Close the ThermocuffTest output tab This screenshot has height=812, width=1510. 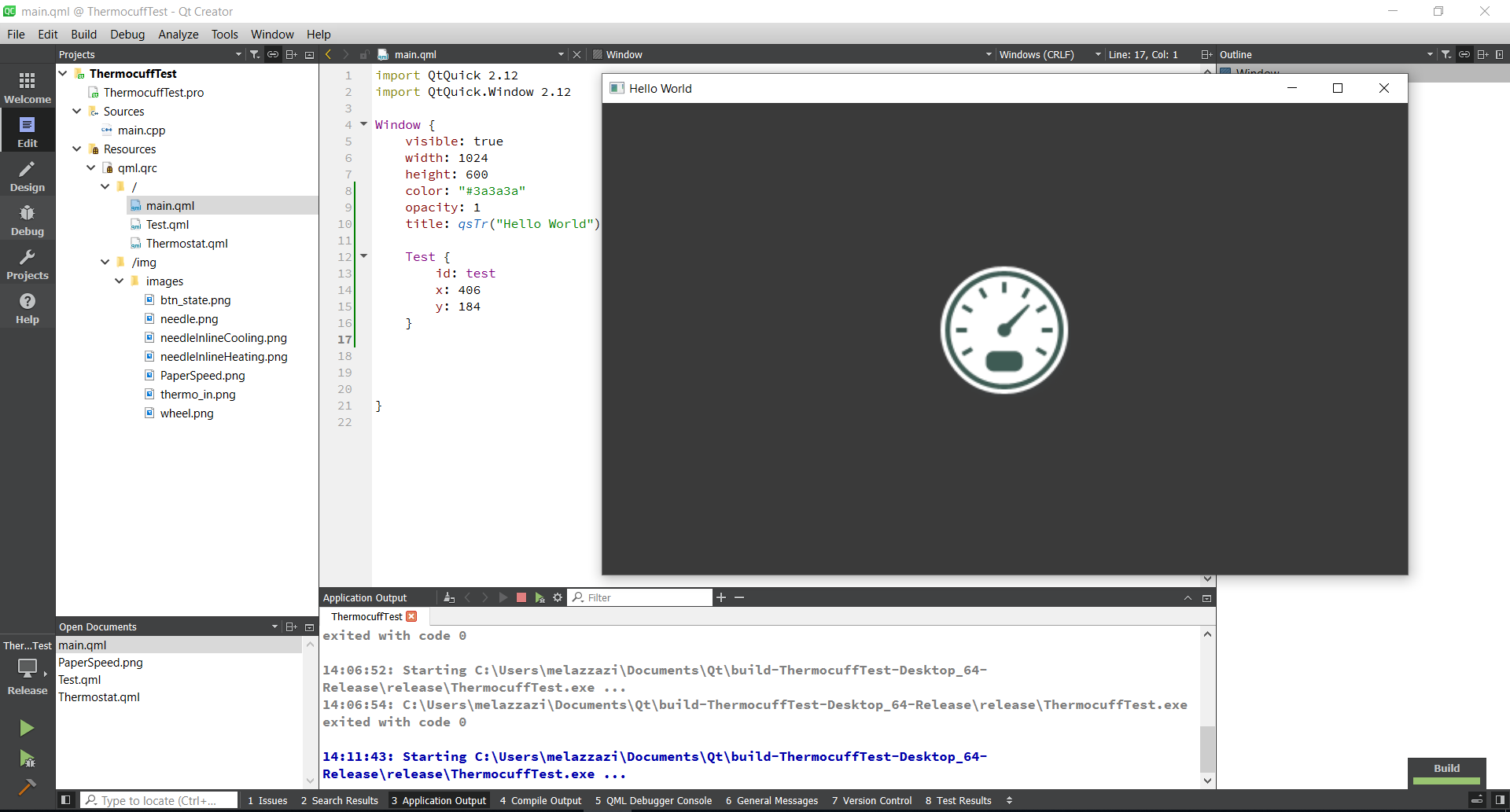[x=411, y=616]
